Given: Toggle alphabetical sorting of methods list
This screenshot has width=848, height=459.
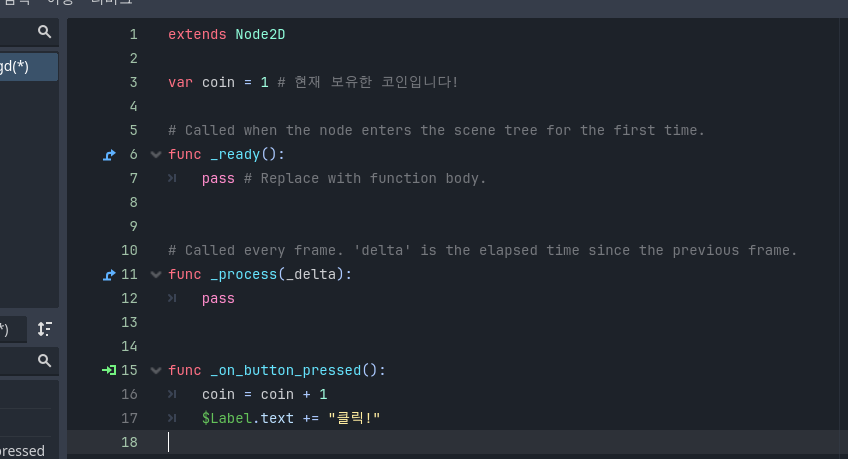Looking at the screenshot, I should [x=44, y=329].
